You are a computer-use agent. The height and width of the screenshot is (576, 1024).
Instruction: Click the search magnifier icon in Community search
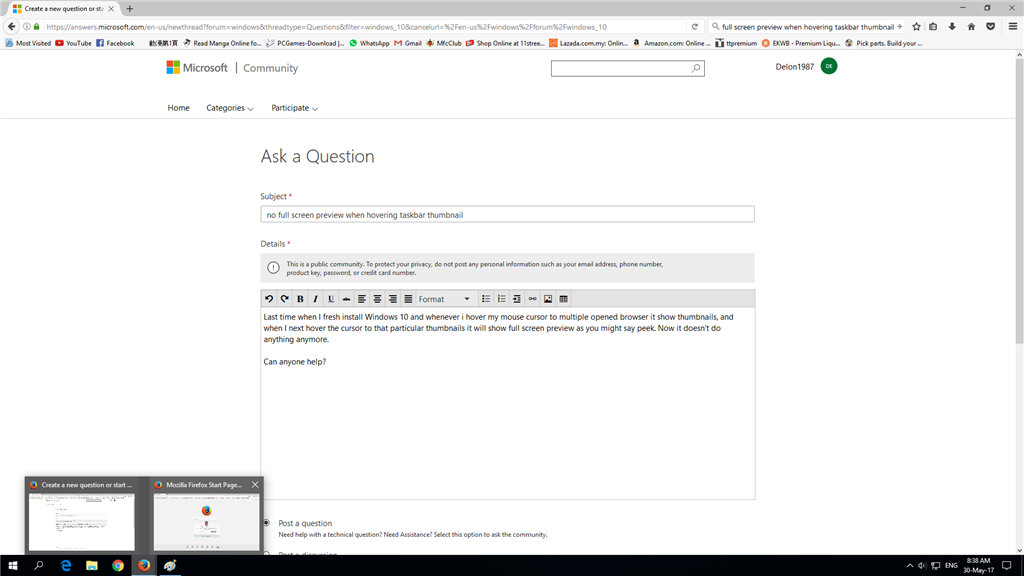tap(696, 68)
